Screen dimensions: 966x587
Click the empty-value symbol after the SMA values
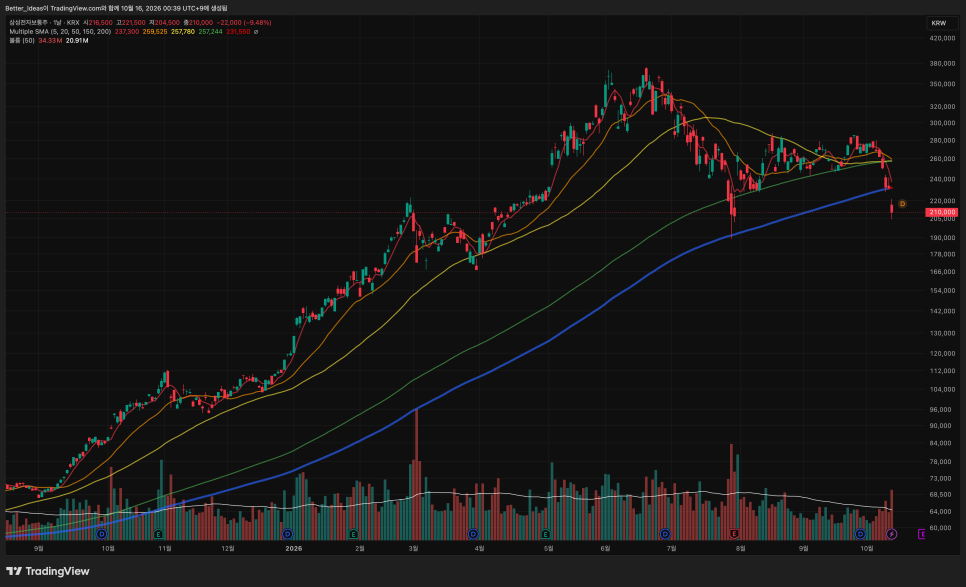coord(256,31)
